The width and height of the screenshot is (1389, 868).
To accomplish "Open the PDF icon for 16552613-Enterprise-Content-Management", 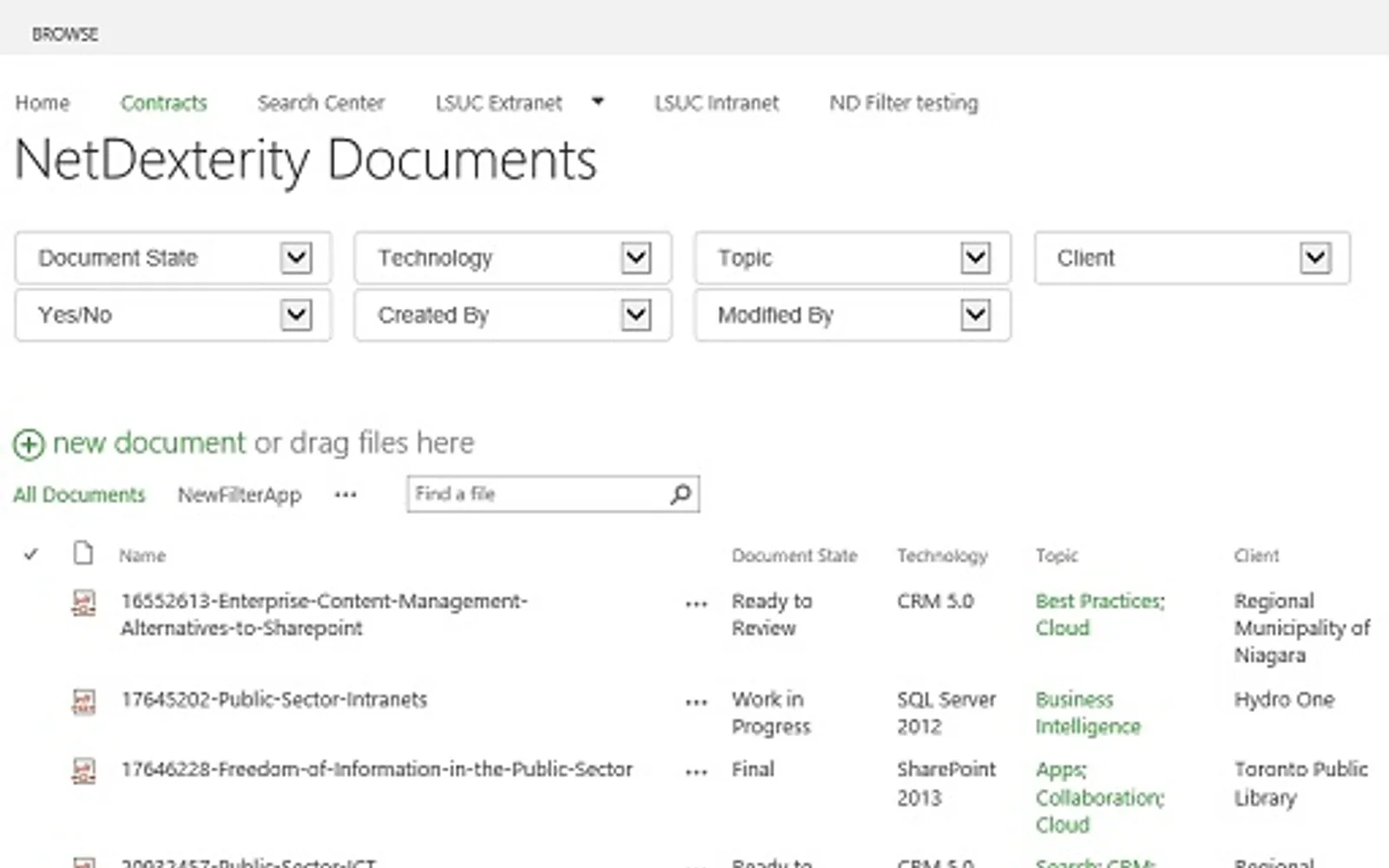I will [83, 602].
